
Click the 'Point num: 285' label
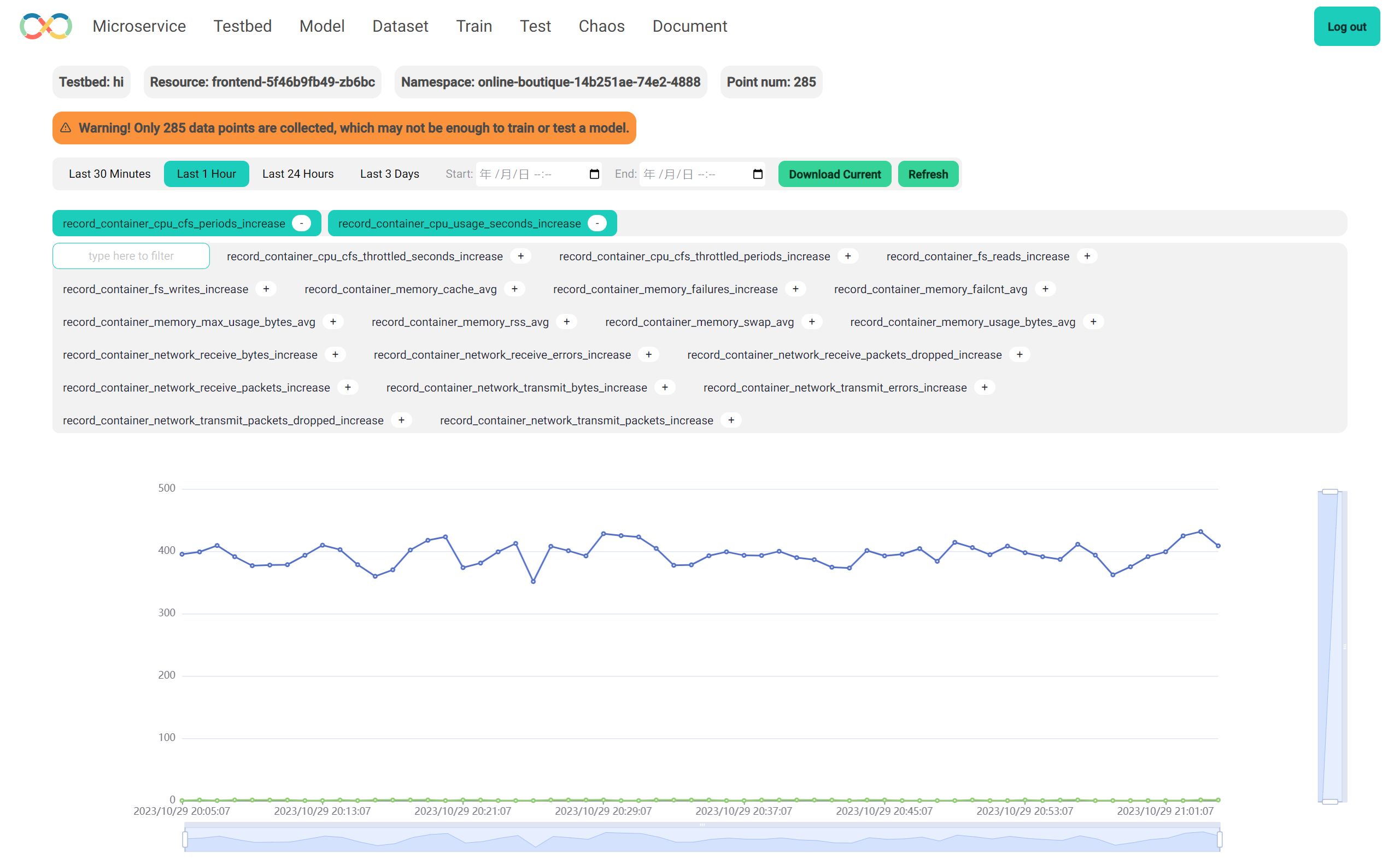click(771, 82)
